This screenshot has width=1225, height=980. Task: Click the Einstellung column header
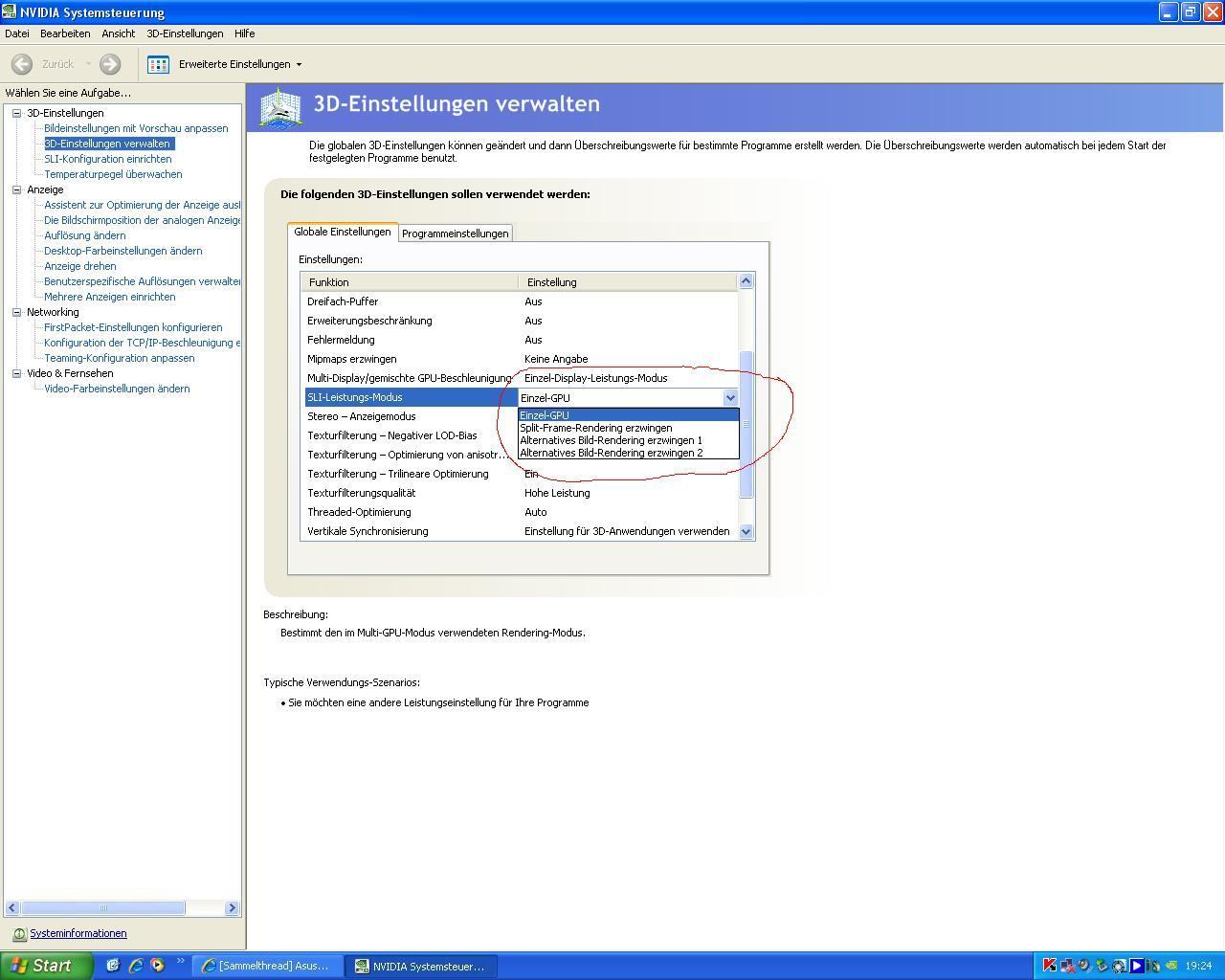(x=628, y=282)
